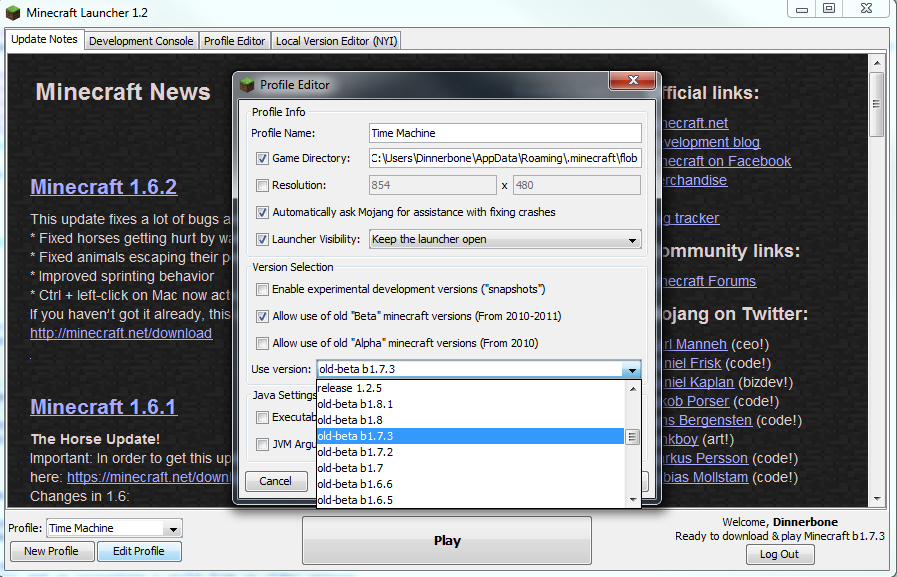This screenshot has height=577, width=897.
Task: Click the version list scrollbar thumb
Action: click(x=632, y=437)
